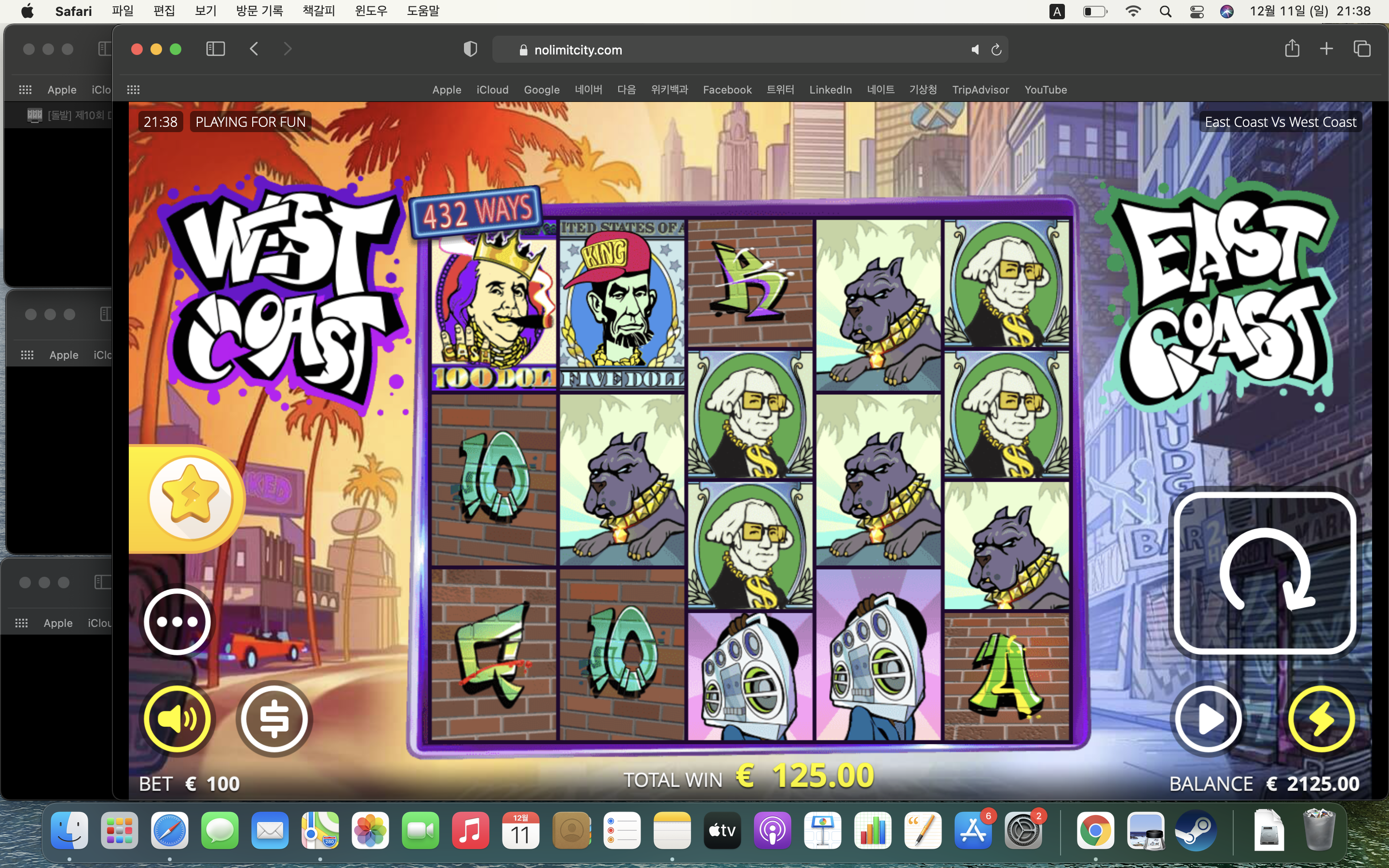Toggle the Safari sidebar

pyautogui.click(x=215, y=49)
